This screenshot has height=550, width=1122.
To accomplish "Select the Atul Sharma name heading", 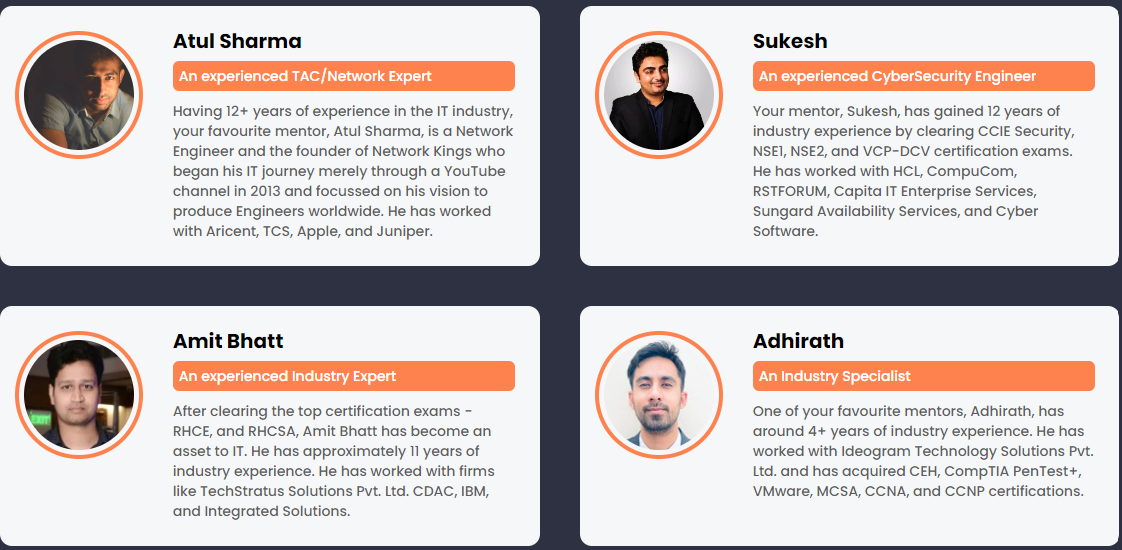I will tap(237, 41).
